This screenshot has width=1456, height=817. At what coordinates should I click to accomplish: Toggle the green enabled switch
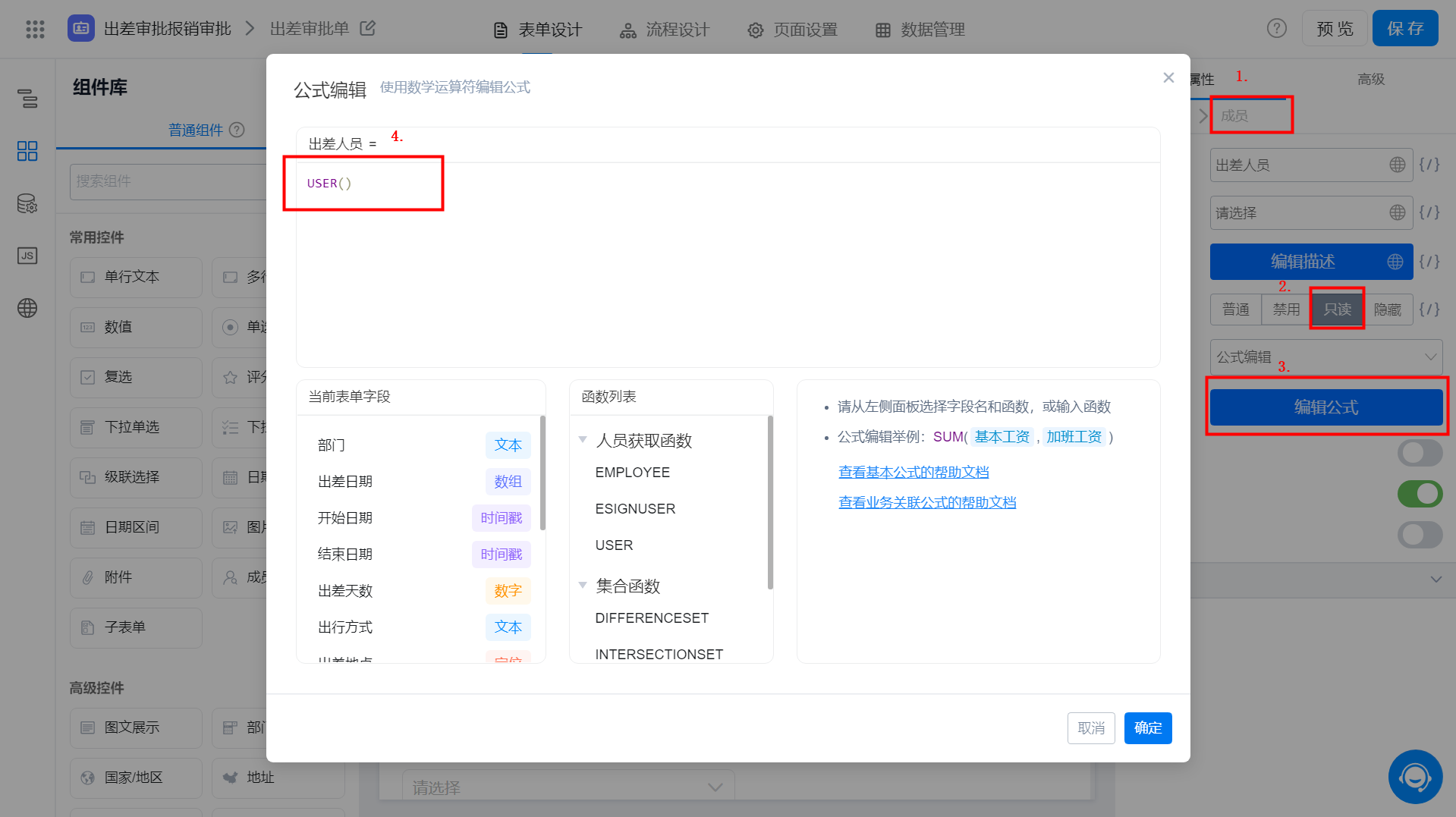point(1420,494)
